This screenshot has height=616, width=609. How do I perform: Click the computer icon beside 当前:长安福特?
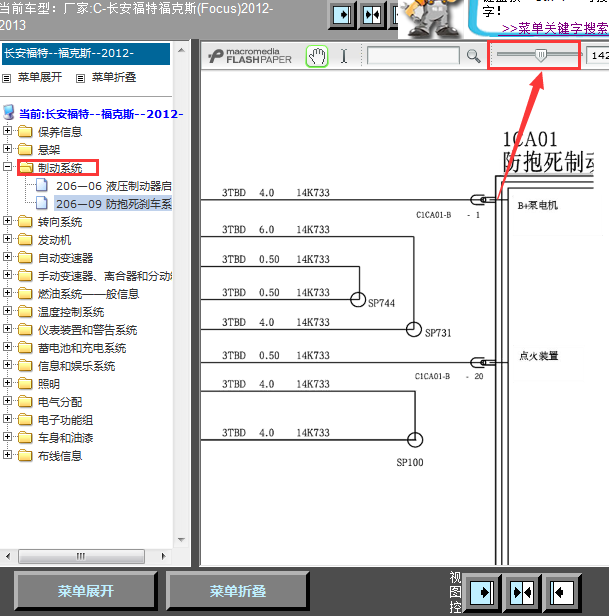[9, 113]
